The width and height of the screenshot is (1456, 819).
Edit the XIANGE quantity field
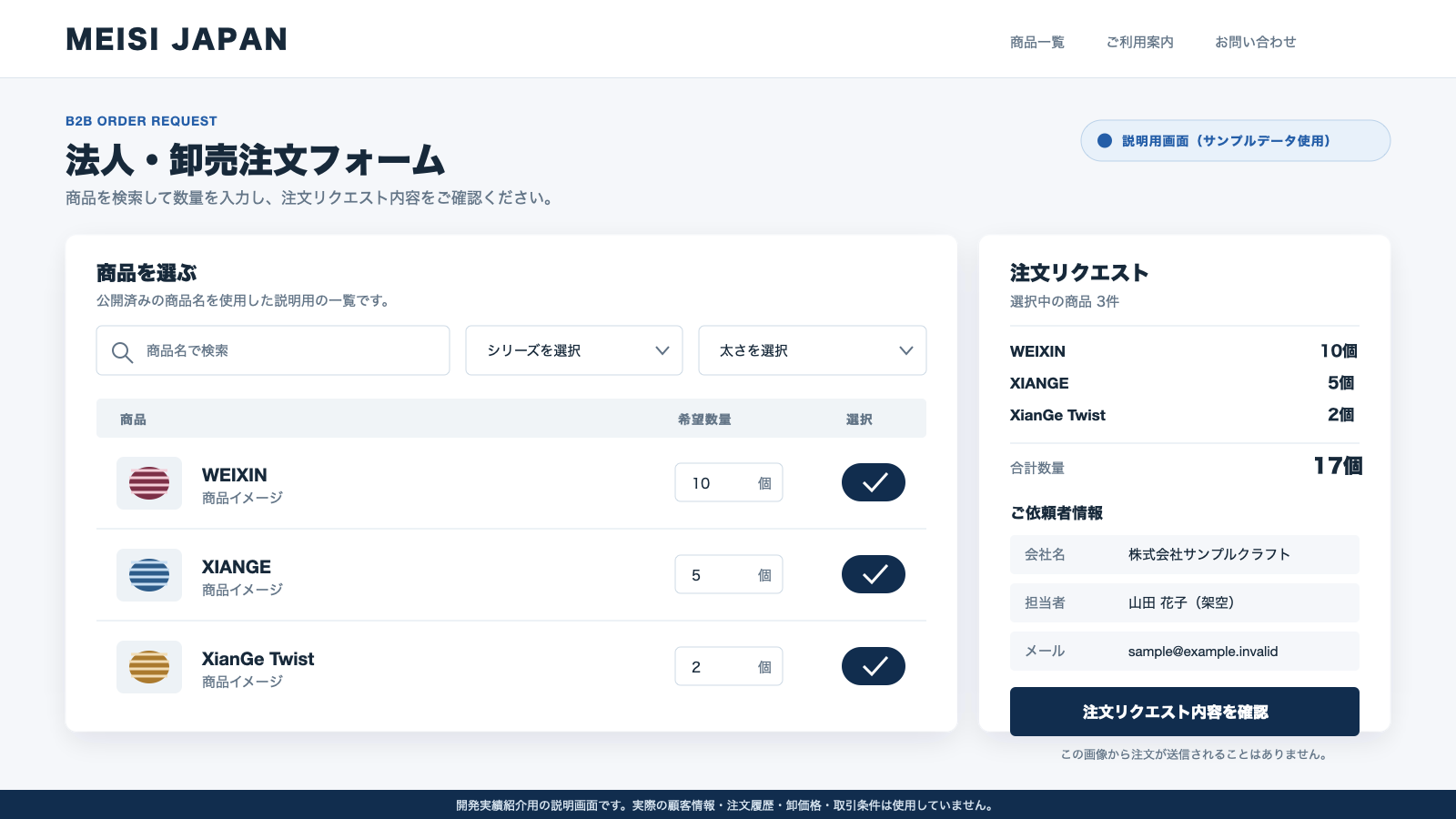[729, 574]
